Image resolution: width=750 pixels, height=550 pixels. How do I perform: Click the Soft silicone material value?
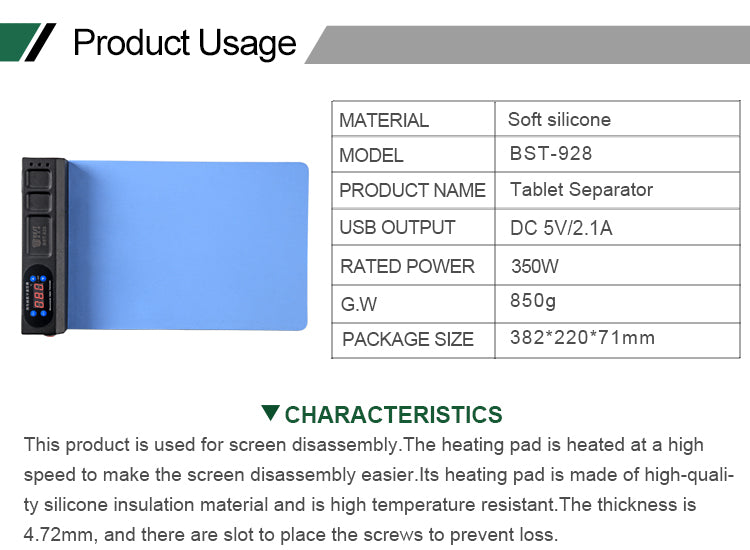559,120
